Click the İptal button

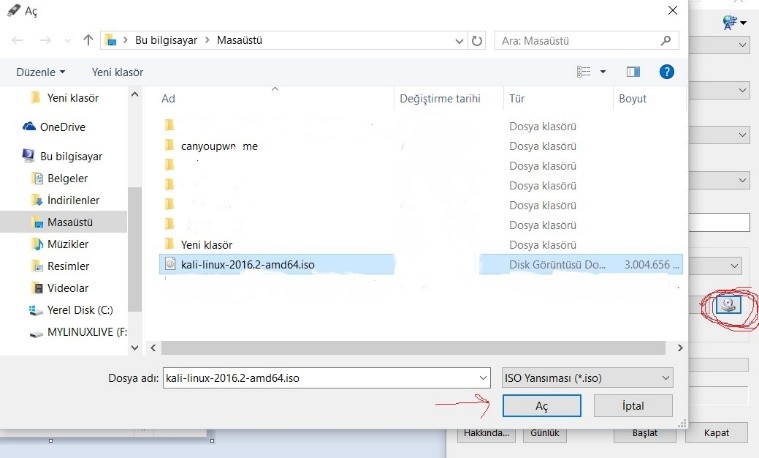632,405
